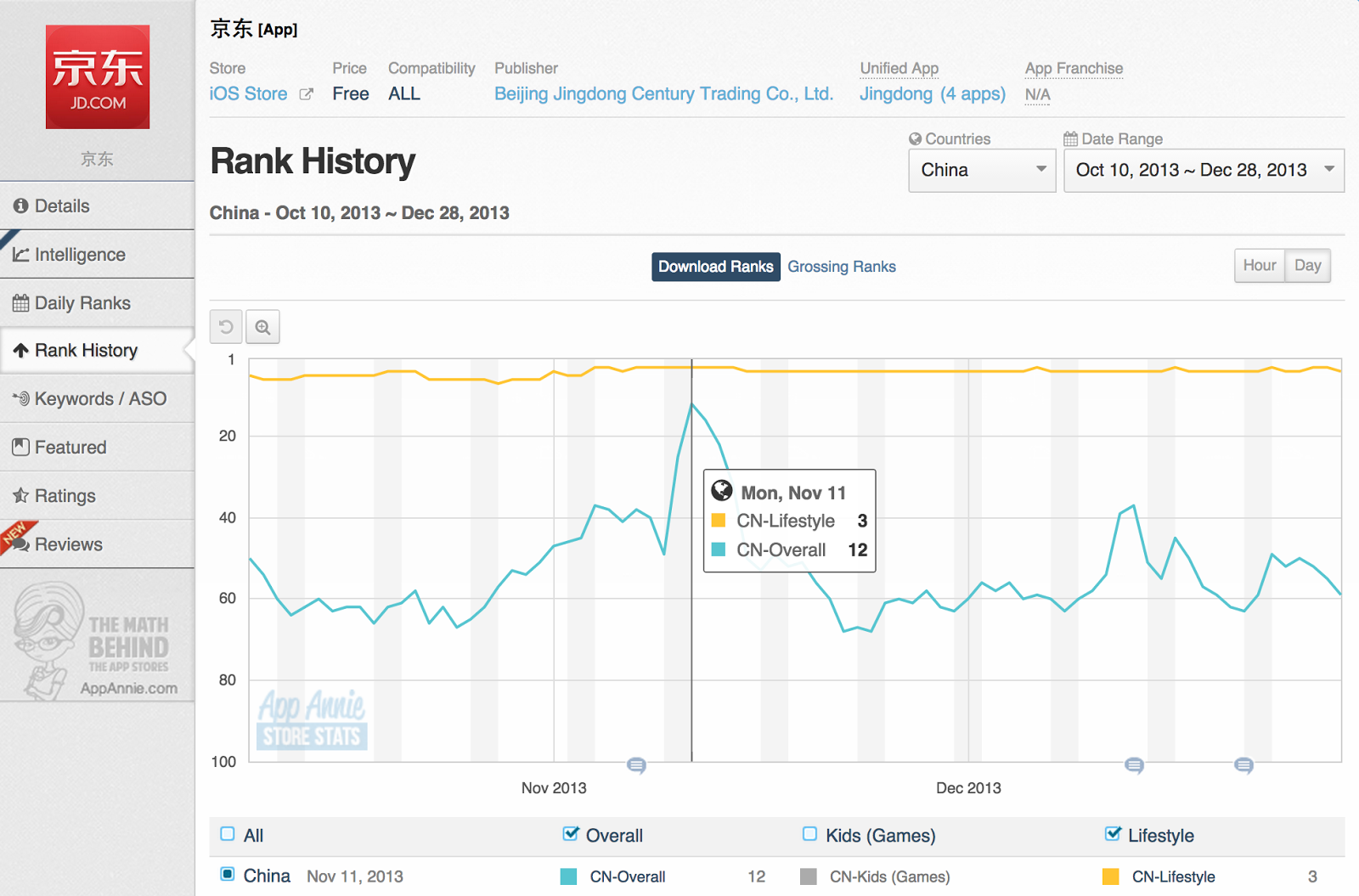Image resolution: width=1359 pixels, height=896 pixels.
Task: Click the N/A app franchise value
Action: click(x=1037, y=94)
